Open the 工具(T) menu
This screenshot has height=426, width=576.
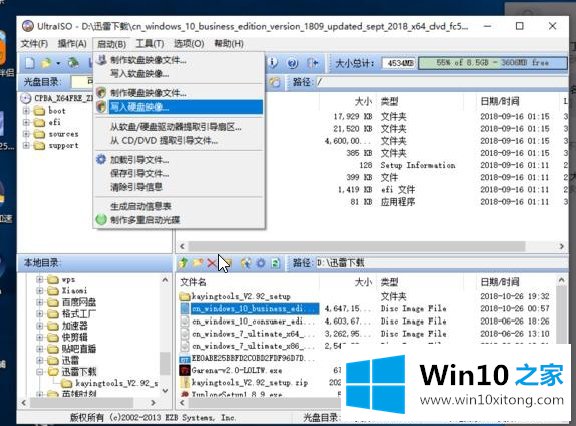(150, 44)
